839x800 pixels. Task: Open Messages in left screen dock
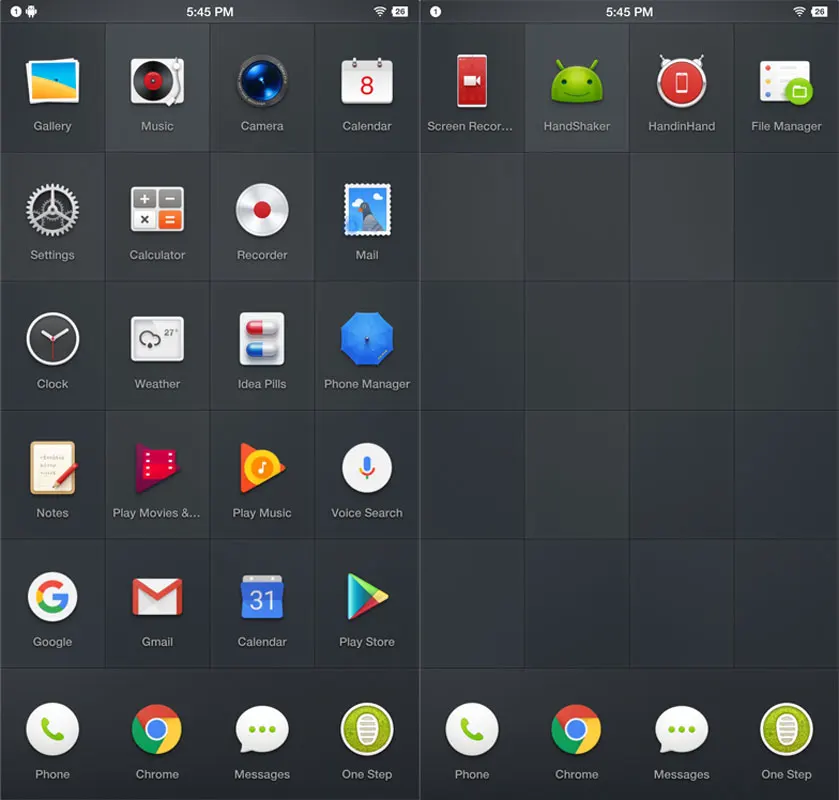[x=262, y=729]
